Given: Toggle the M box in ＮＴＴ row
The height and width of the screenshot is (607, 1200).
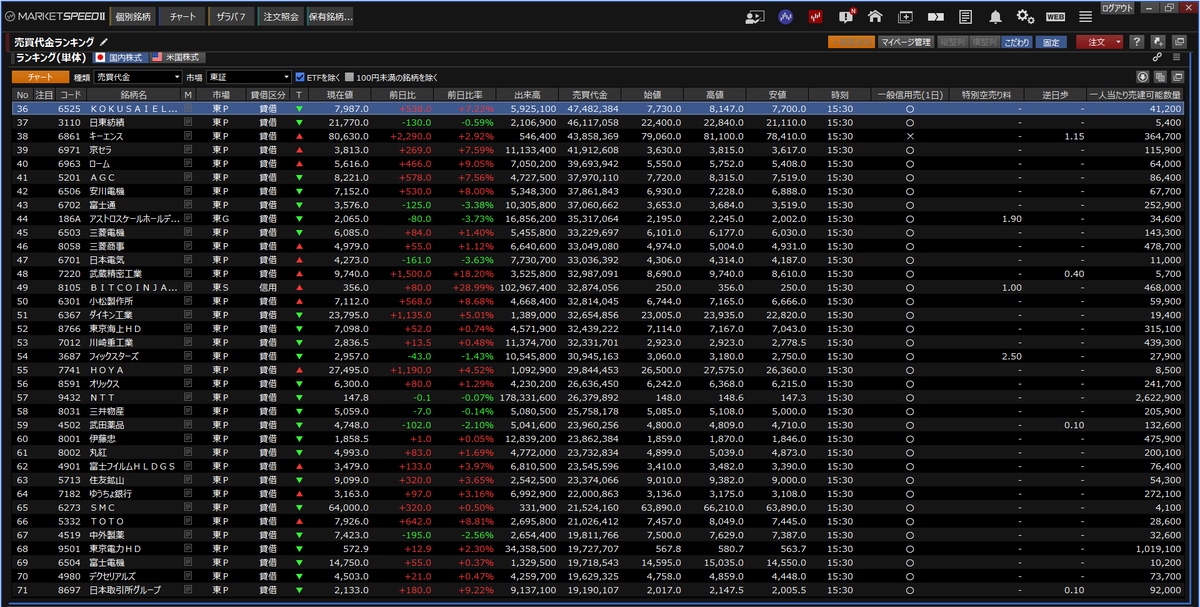Looking at the screenshot, I should click(x=188, y=396).
